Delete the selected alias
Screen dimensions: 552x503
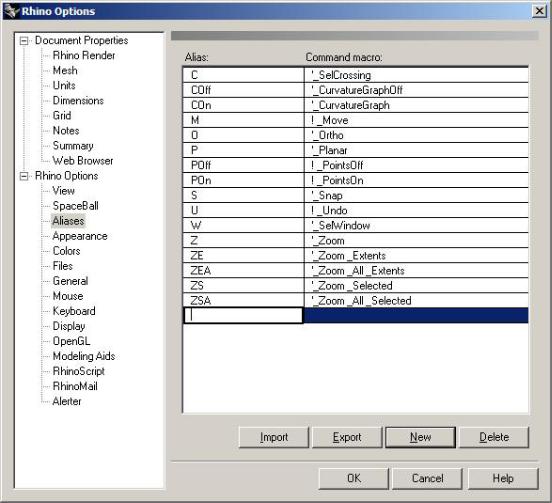pos(494,437)
